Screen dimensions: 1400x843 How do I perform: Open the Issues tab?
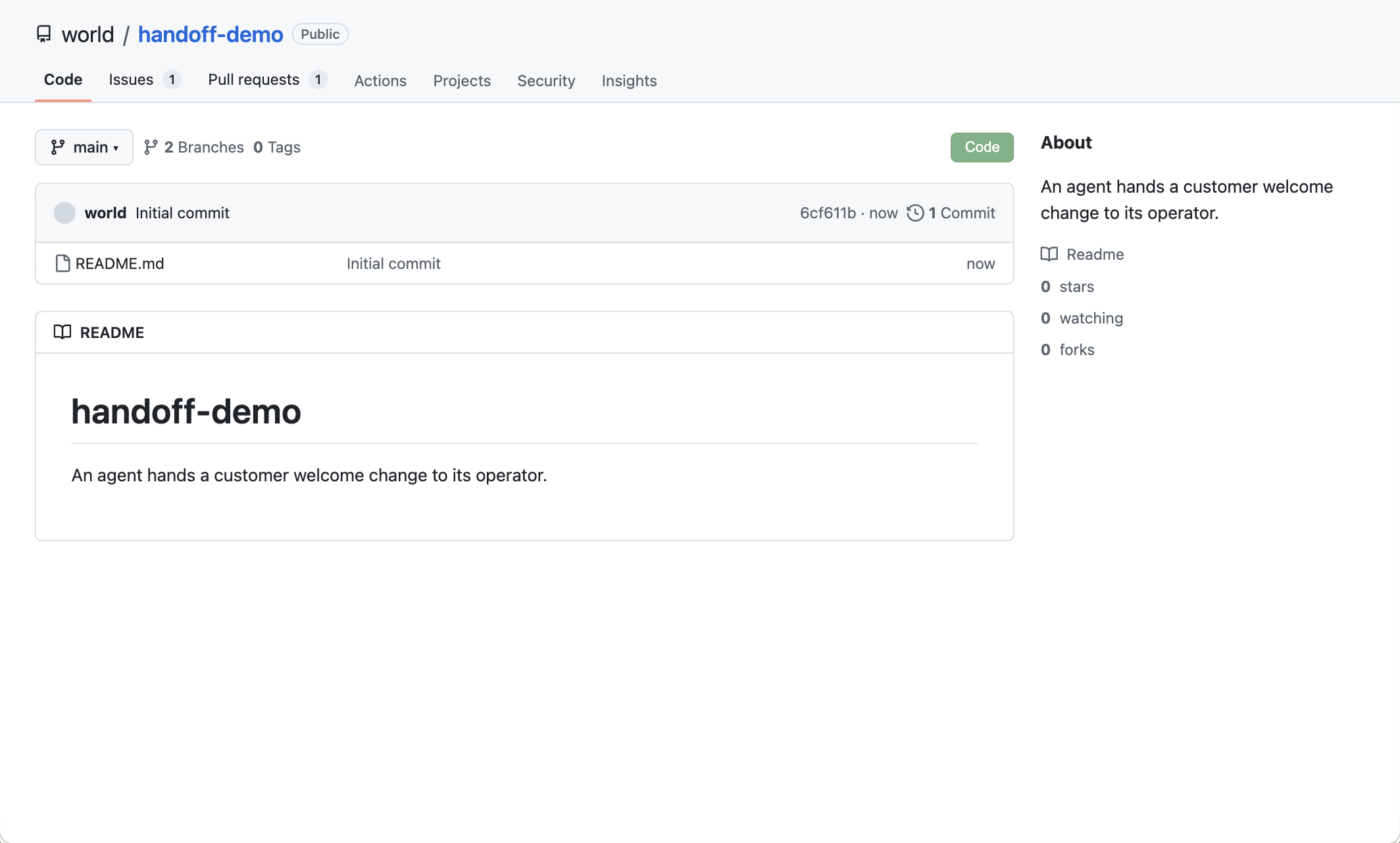(145, 80)
